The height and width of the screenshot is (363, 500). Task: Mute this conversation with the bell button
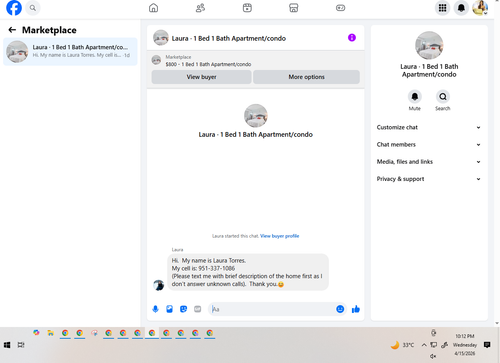point(415,97)
